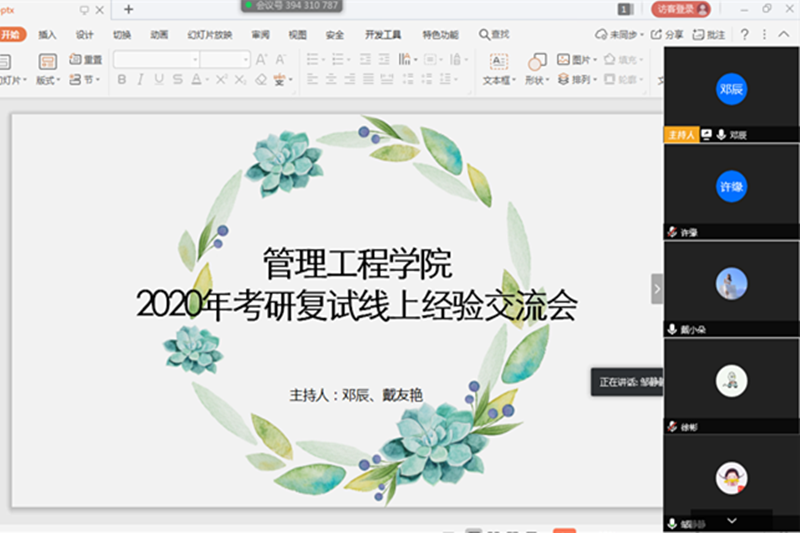Select 许缘's participant video tile
The height and width of the screenshot is (533, 800).
click(731, 187)
